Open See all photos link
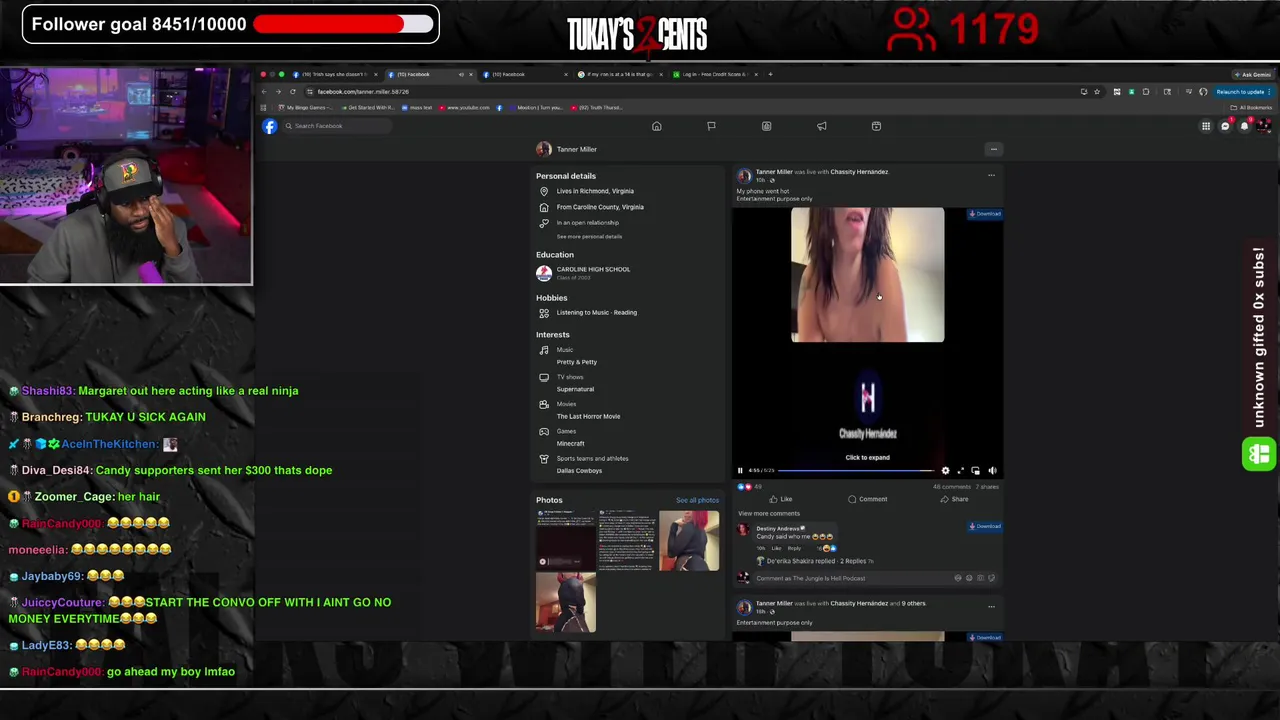Viewport: 1280px width, 720px height. pos(697,500)
